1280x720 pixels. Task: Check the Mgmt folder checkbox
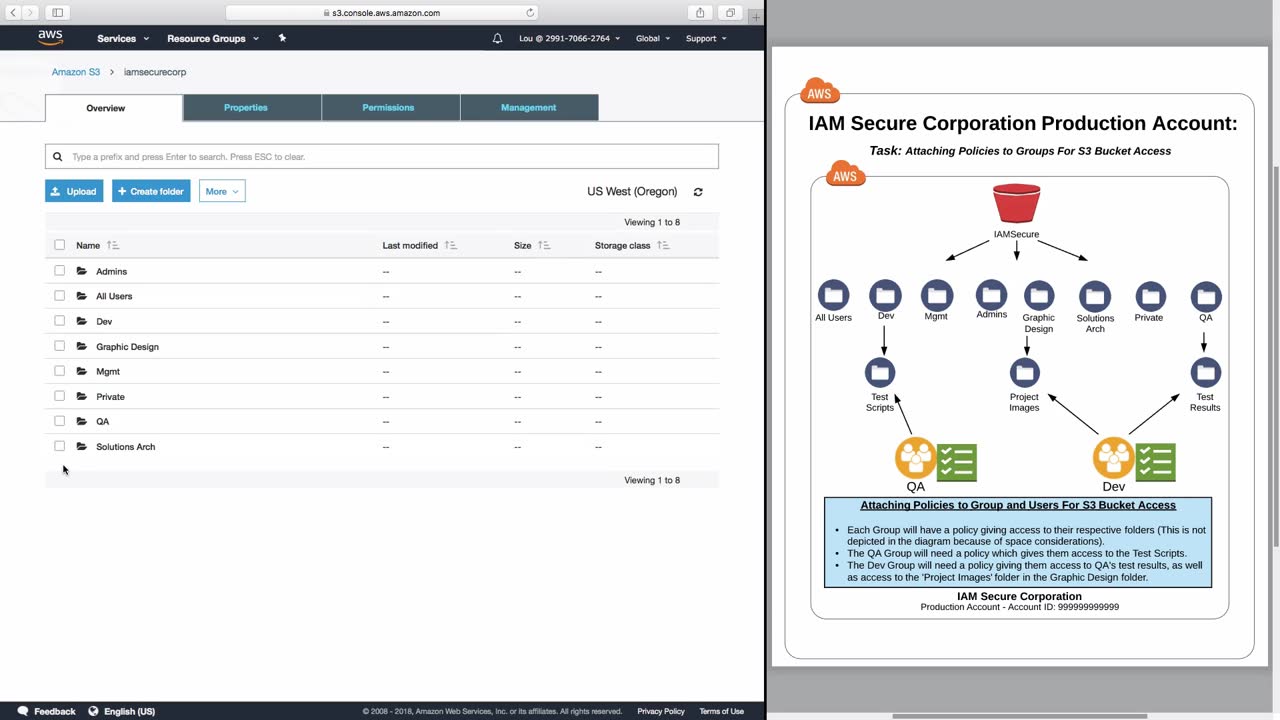click(x=60, y=371)
